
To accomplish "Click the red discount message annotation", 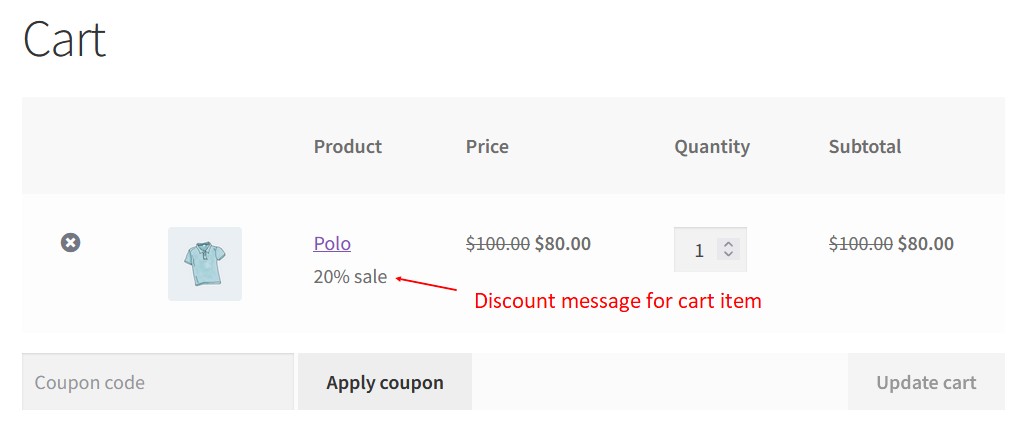I will (x=618, y=301).
